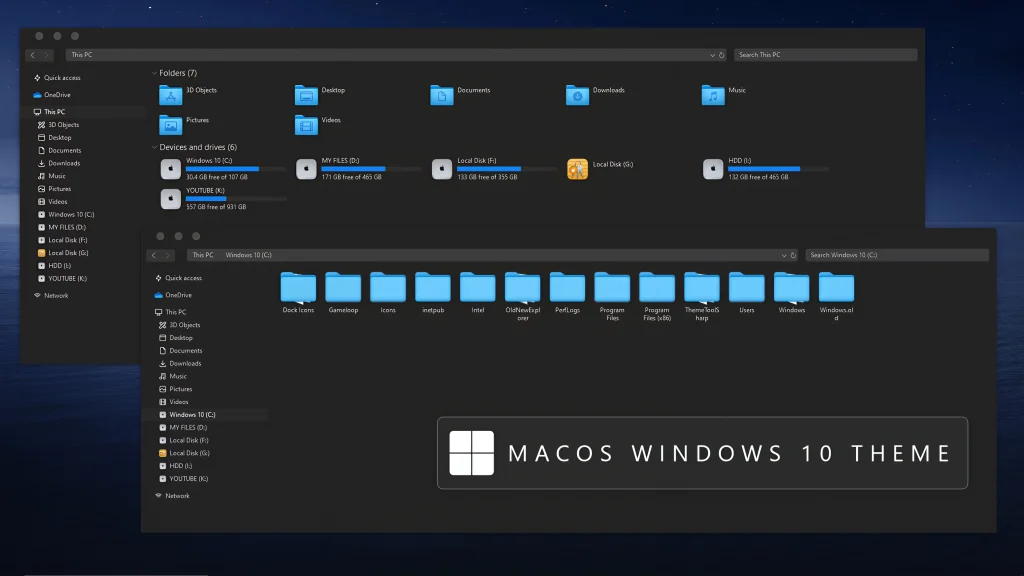Open the Gameloop folder
This screenshot has height=576, width=1024.
pyautogui.click(x=343, y=288)
